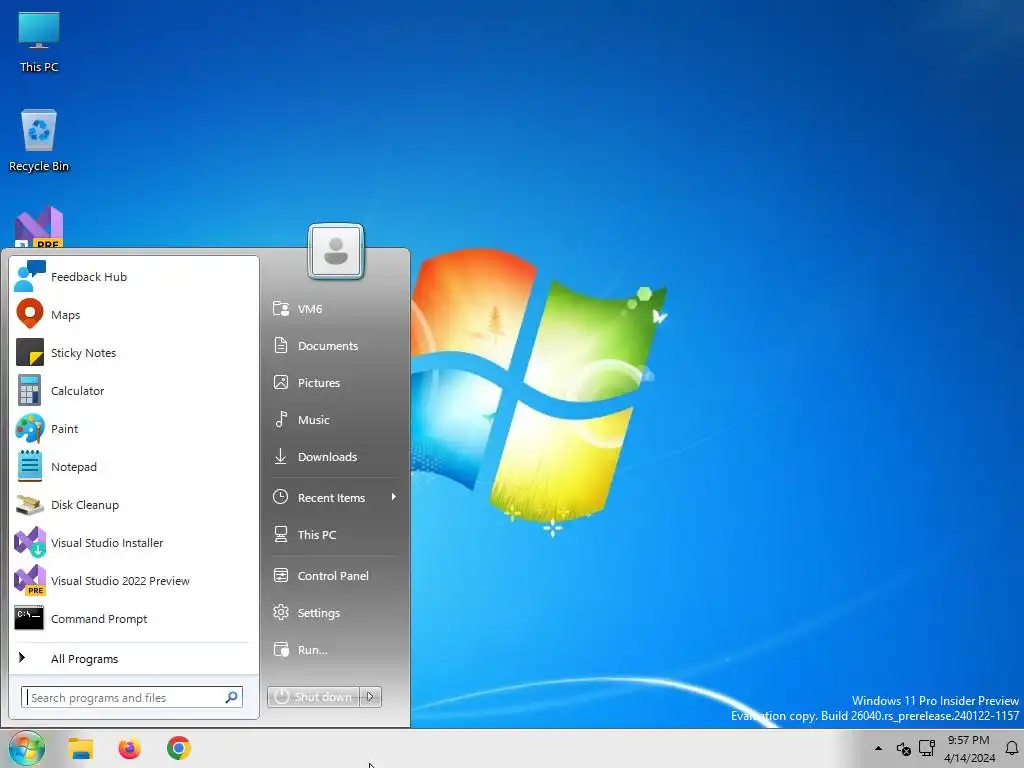Open Music from the Start menu

[335, 419]
